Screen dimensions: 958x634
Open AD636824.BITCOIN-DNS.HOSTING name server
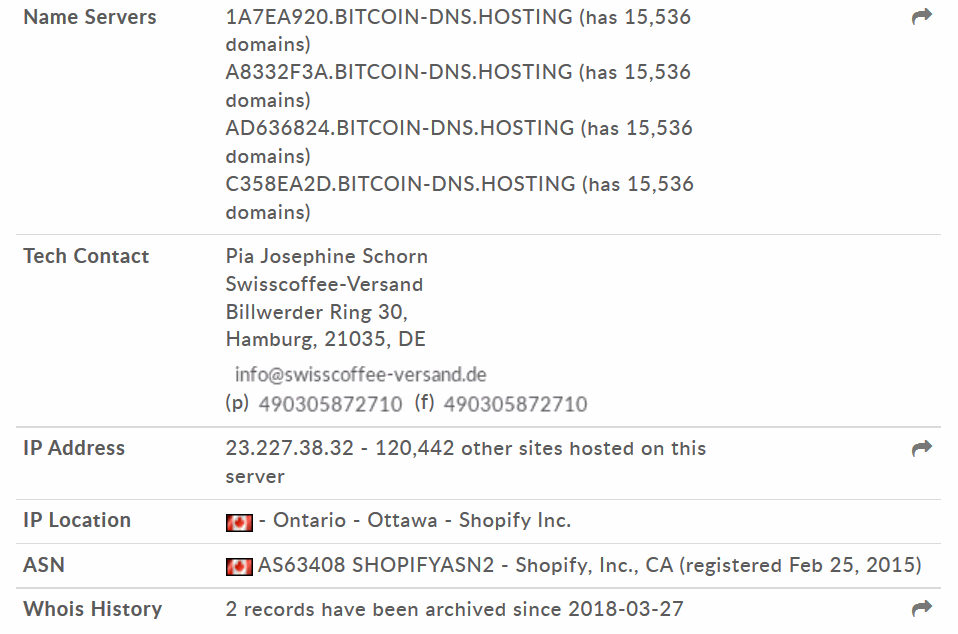[400, 128]
